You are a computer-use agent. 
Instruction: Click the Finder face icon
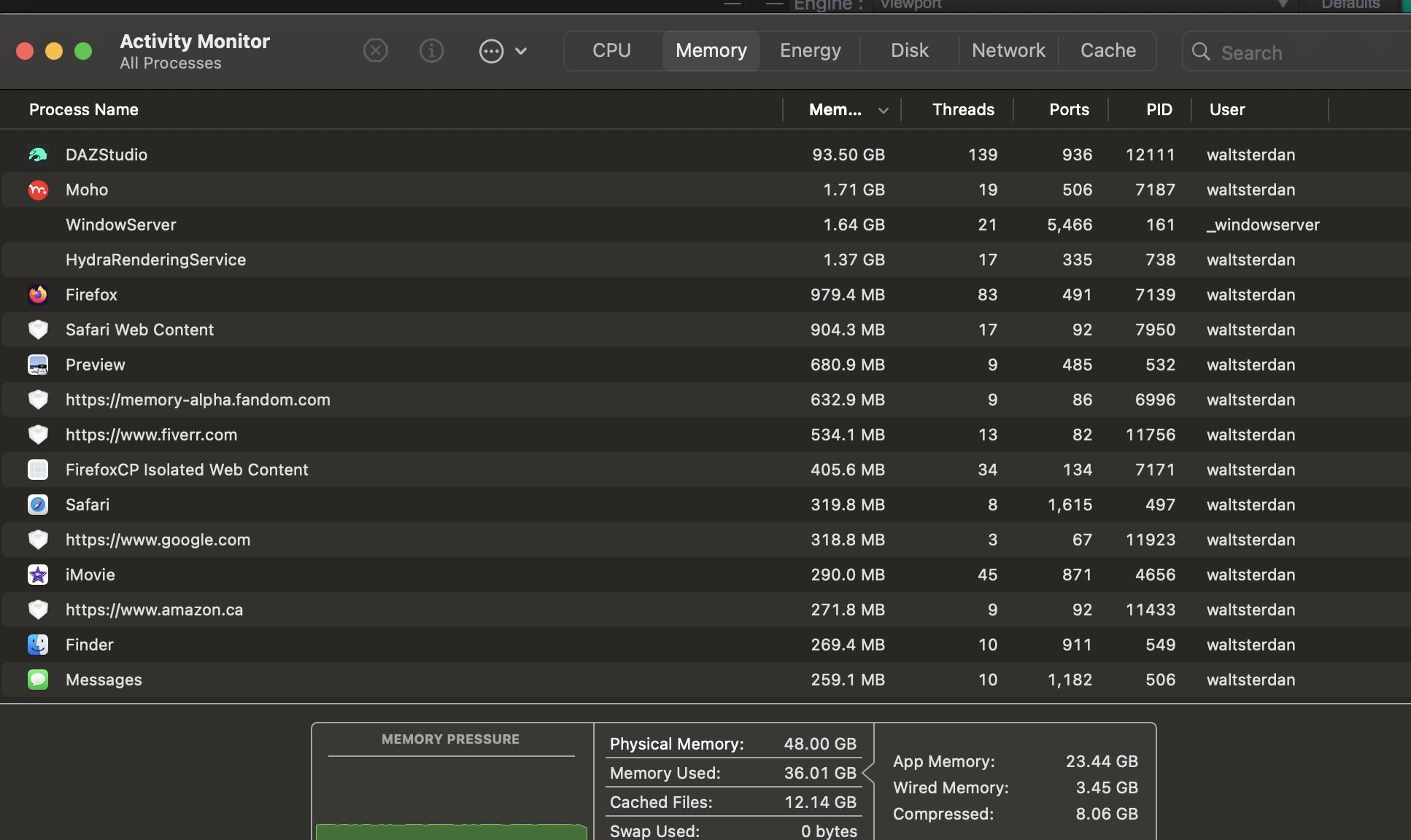(38, 645)
